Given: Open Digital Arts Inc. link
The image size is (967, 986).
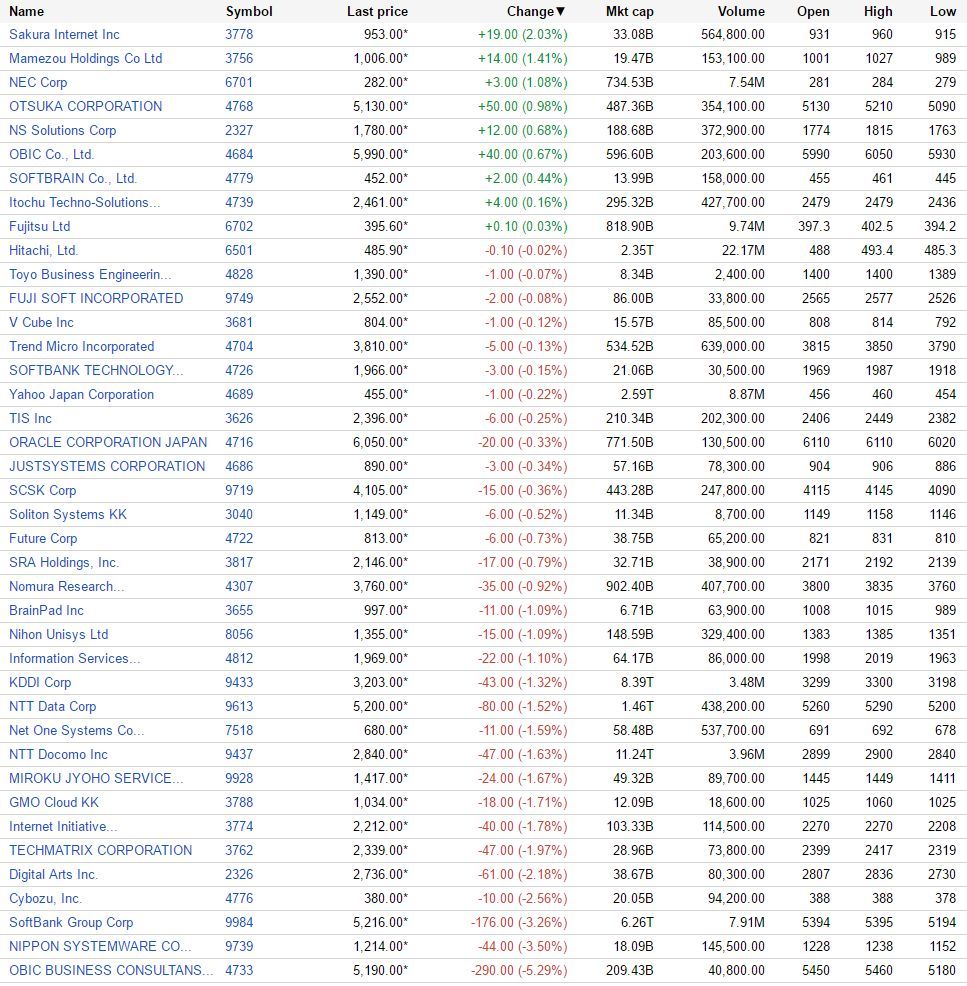Looking at the screenshot, I should 53,874.
